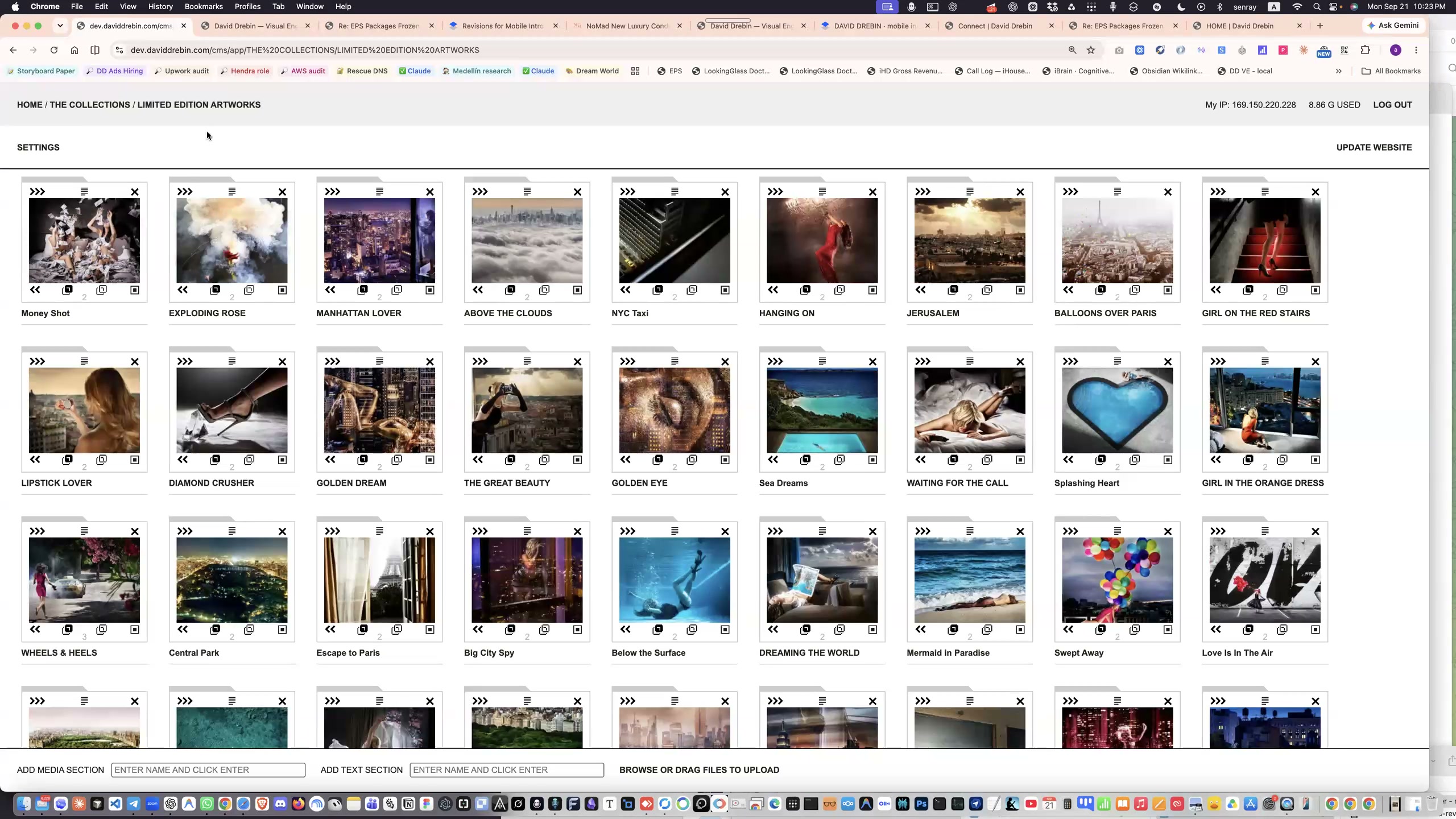Viewport: 1456px width, 819px height.
Task: Toggle the square select box on JERUSALEM
Action: coord(1020,290)
